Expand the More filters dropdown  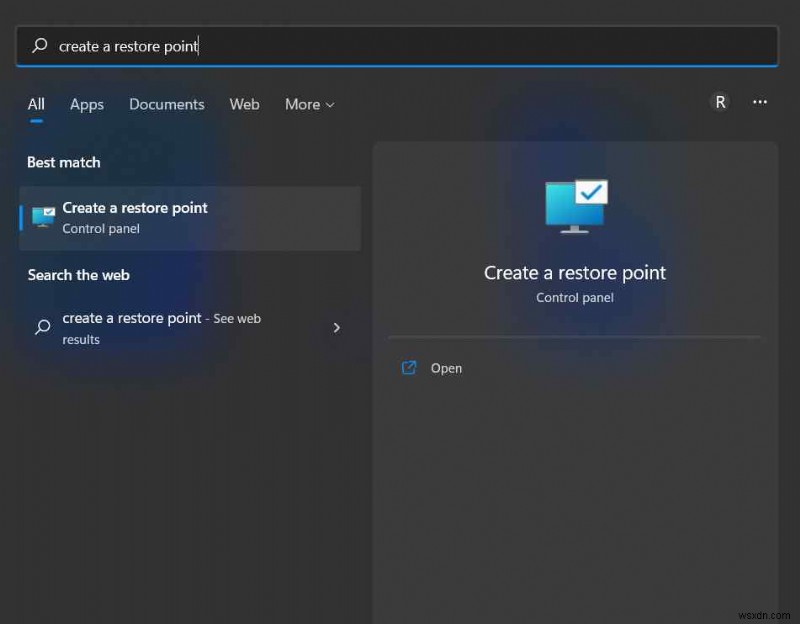pyautogui.click(x=308, y=104)
